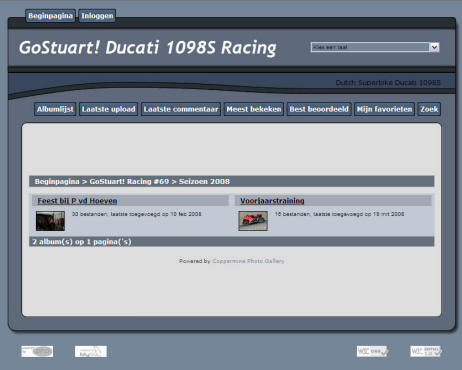Open the Zoek search page
Screen dimensions: 462x370
[x=429, y=109]
